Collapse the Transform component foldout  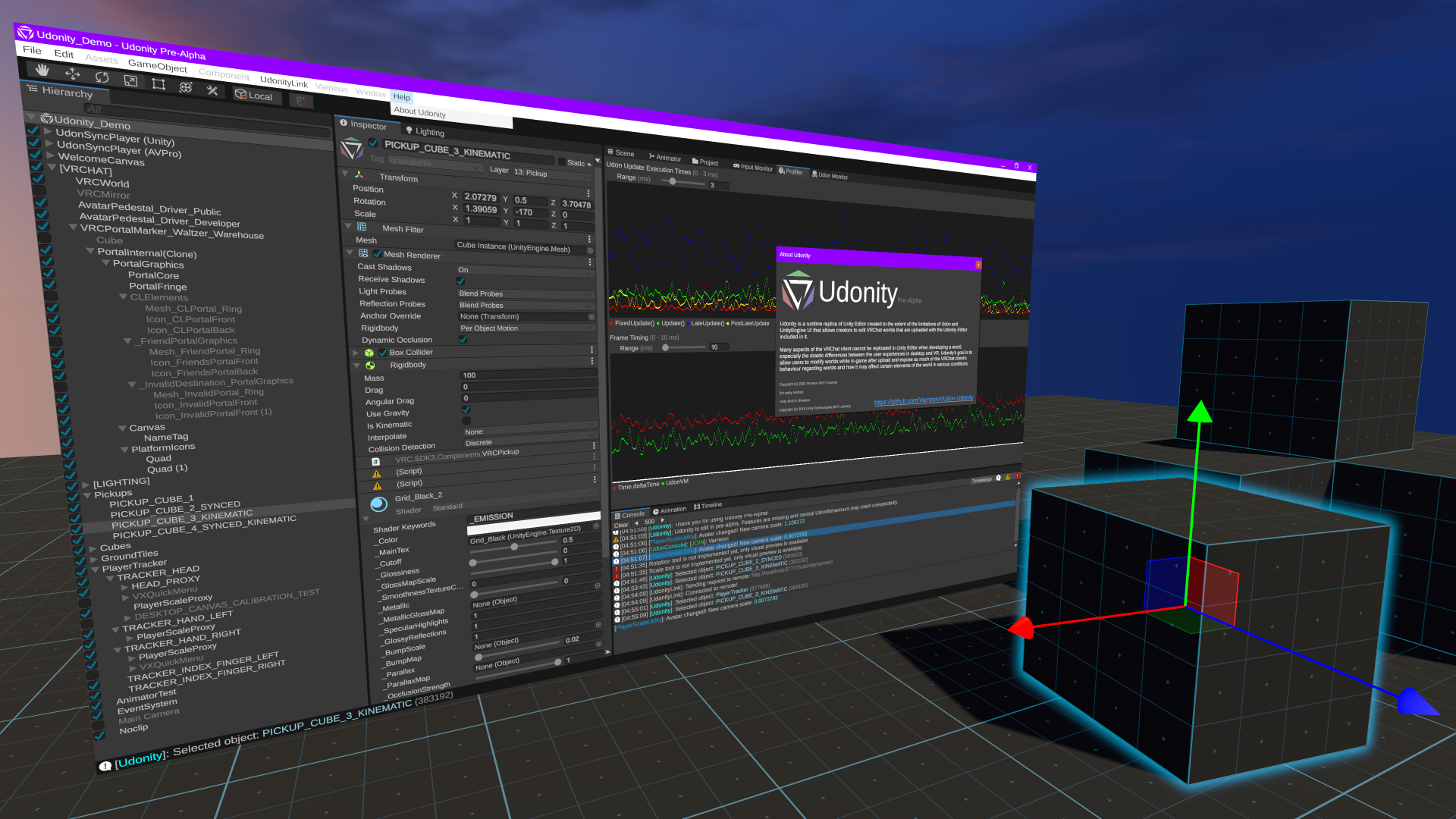(345, 173)
